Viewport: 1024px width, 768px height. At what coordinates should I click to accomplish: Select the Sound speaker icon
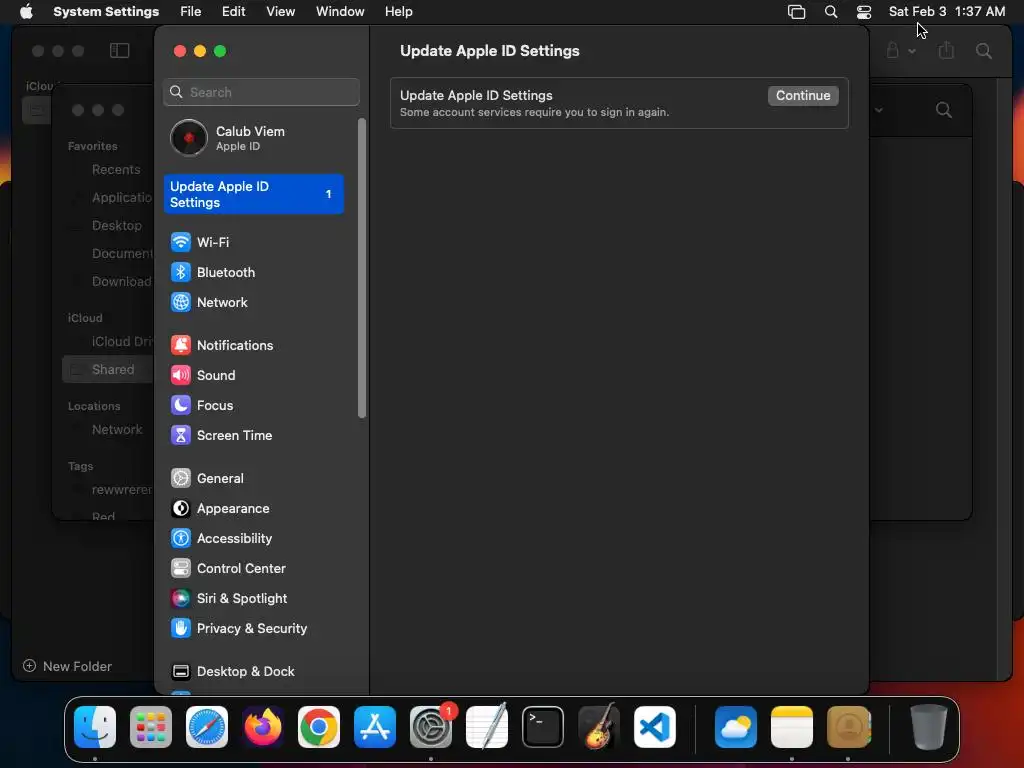180,376
